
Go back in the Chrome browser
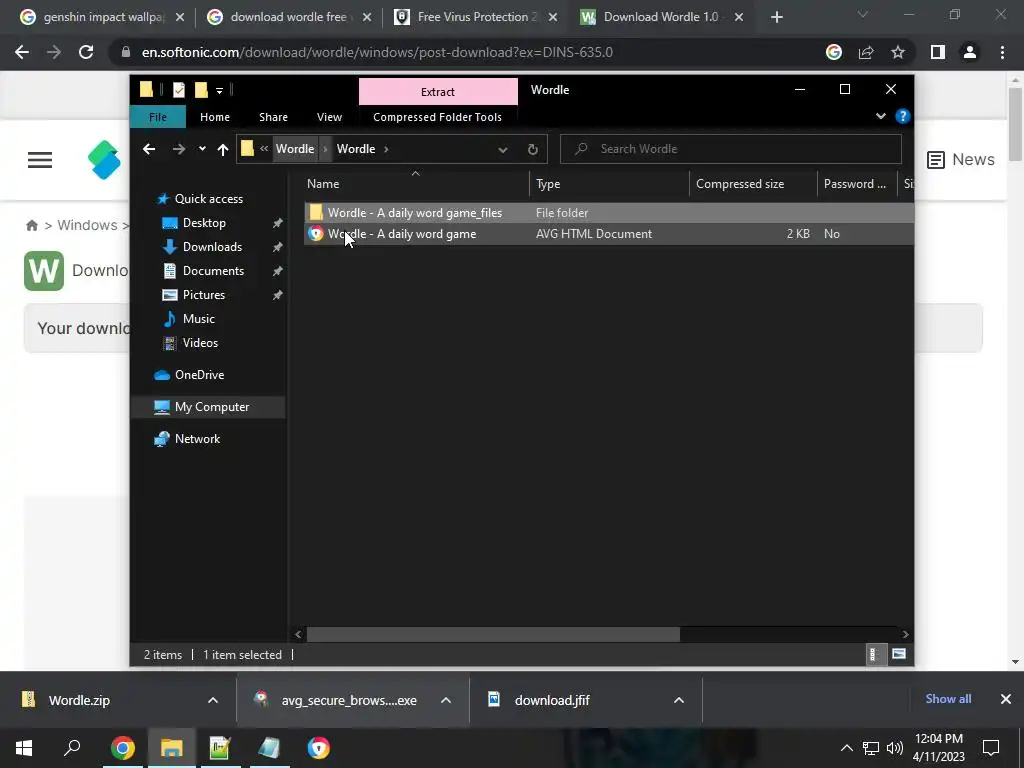(22, 52)
